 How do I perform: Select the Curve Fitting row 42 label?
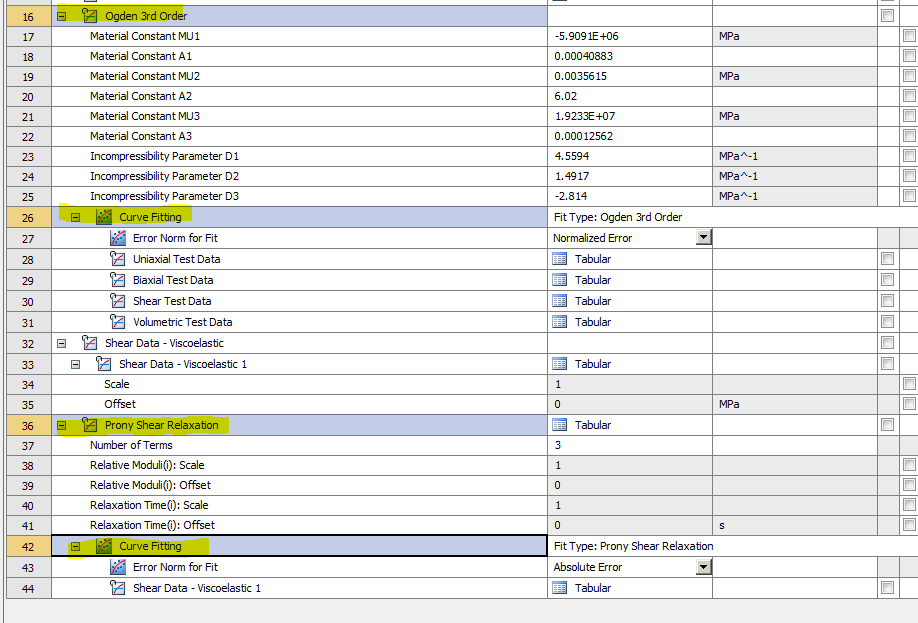click(150, 546)
